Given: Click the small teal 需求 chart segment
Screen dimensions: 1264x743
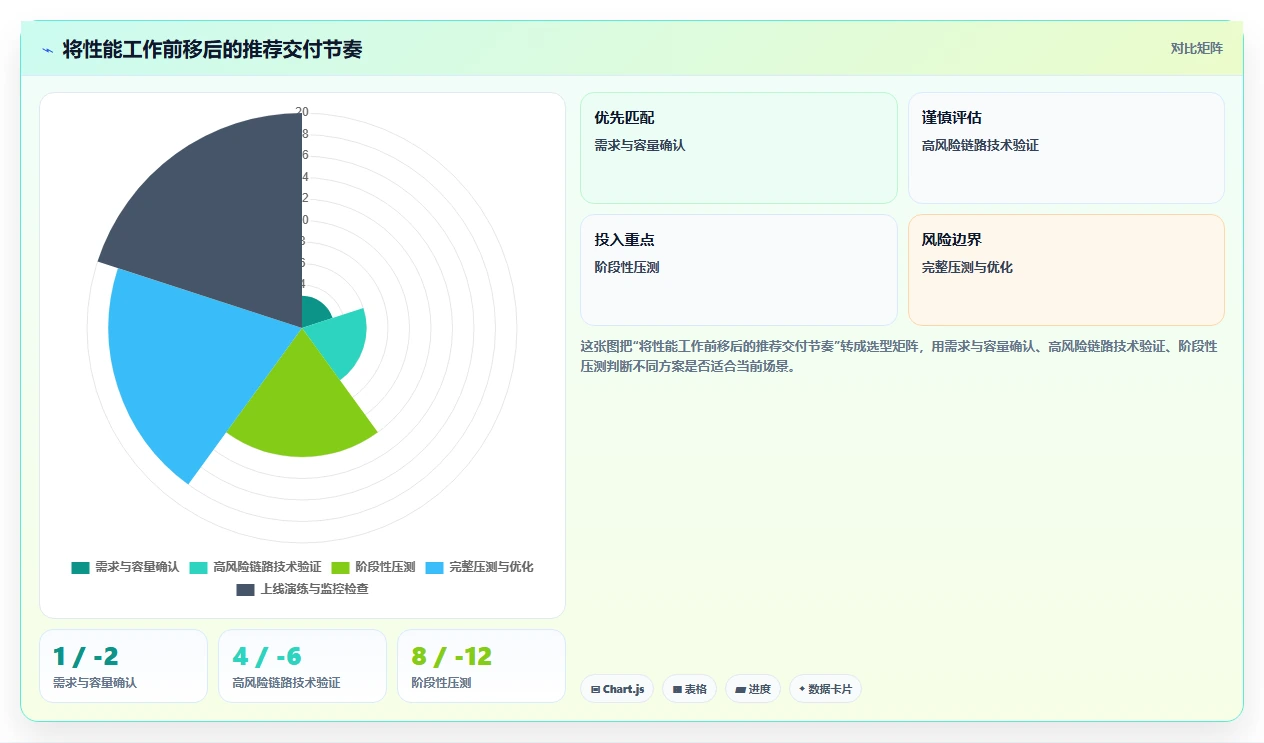Looking at the screenshot, I should (313, 312).
